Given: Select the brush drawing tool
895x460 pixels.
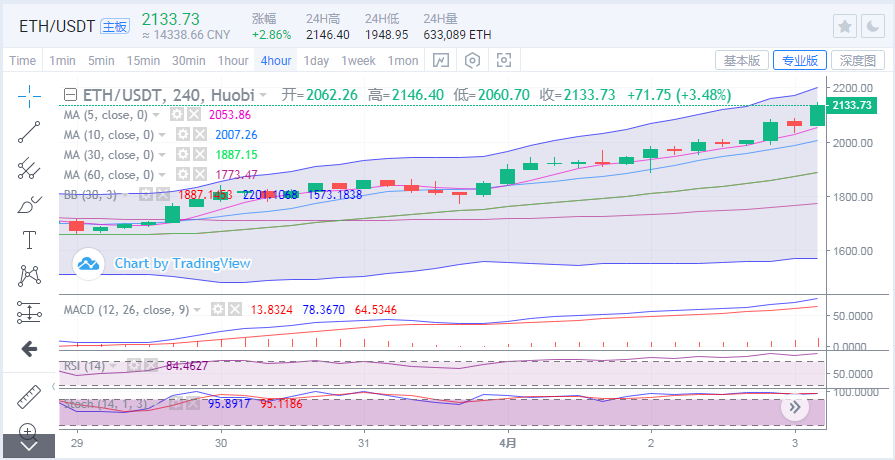Looking at the screenshot, I should tap(29, 204).
